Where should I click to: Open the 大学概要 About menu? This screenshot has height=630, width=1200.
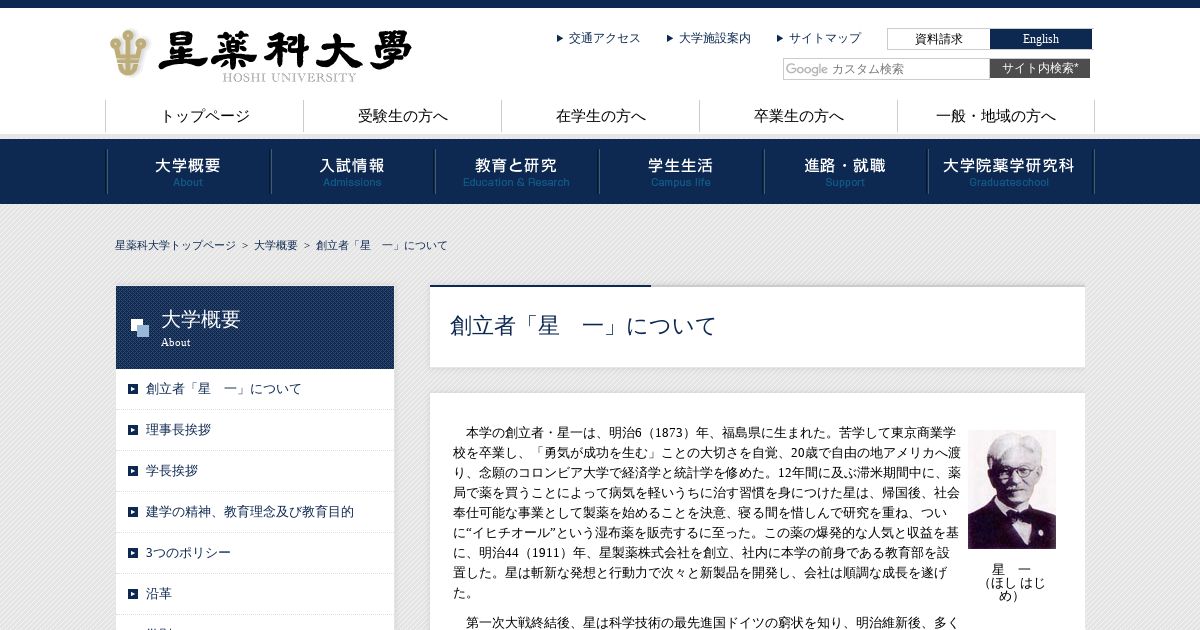[189, 171]
